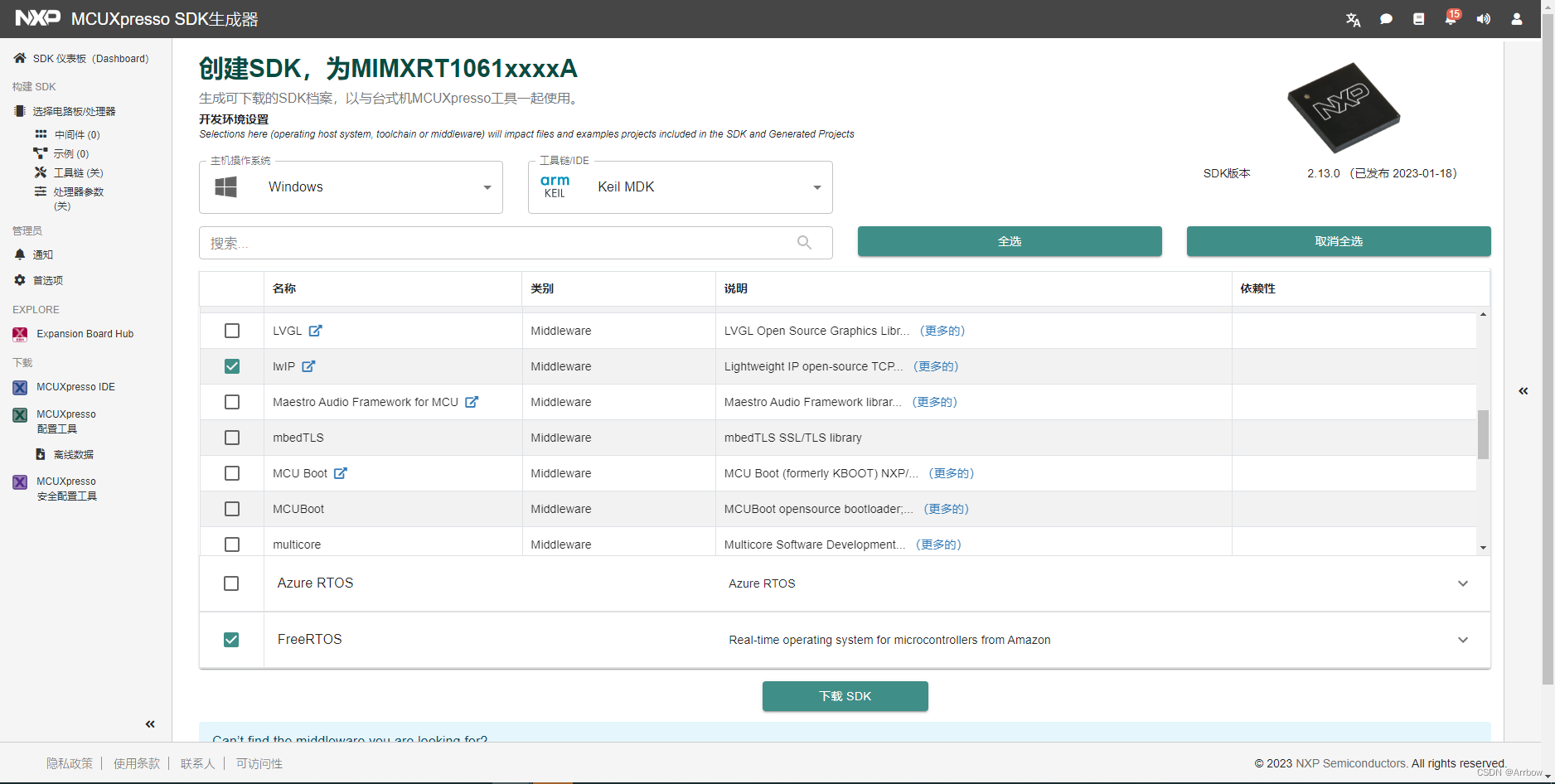Check the LVGL middleware checkbox
The height and width of the screenshot is (784, 1555).
point(232,331)
